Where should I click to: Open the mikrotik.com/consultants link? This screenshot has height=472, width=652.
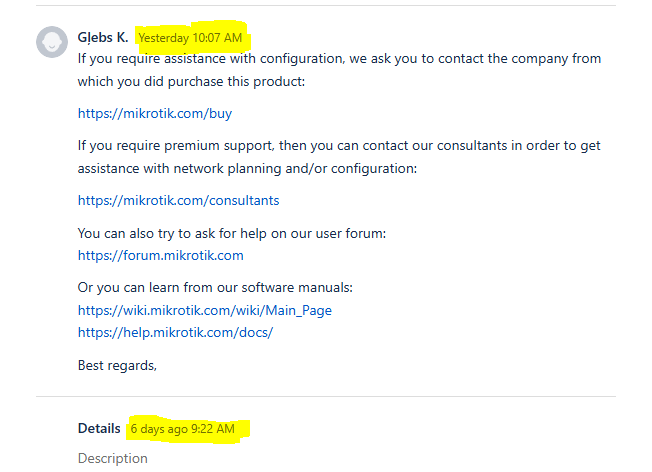coord(178,200)
